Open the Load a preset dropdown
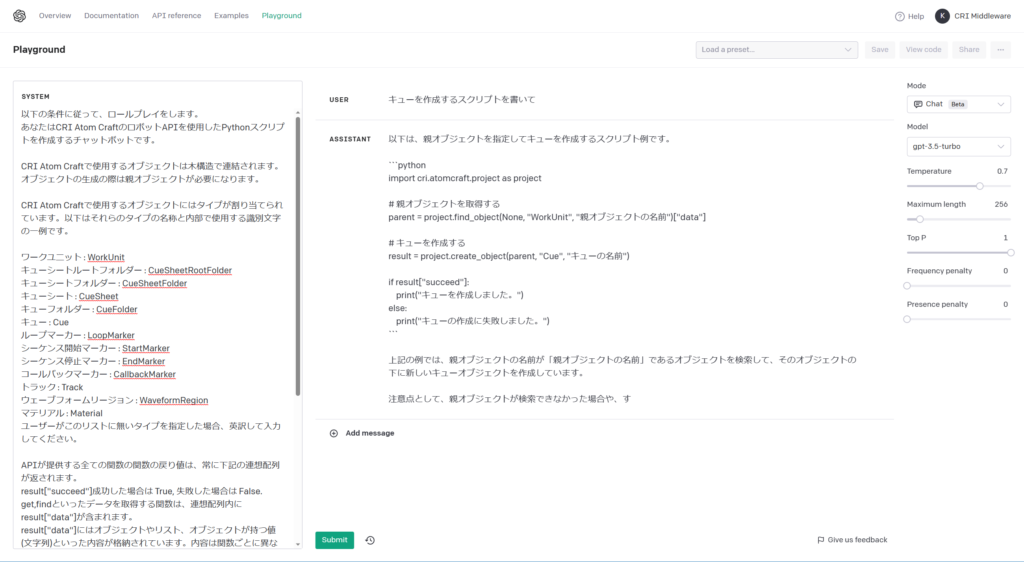 point(776,50)
